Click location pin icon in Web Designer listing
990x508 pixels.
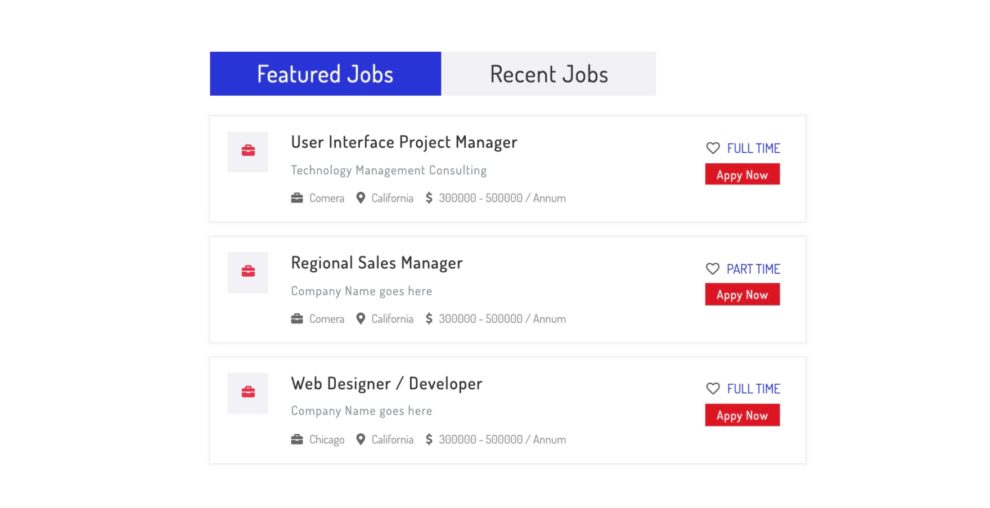361,440
